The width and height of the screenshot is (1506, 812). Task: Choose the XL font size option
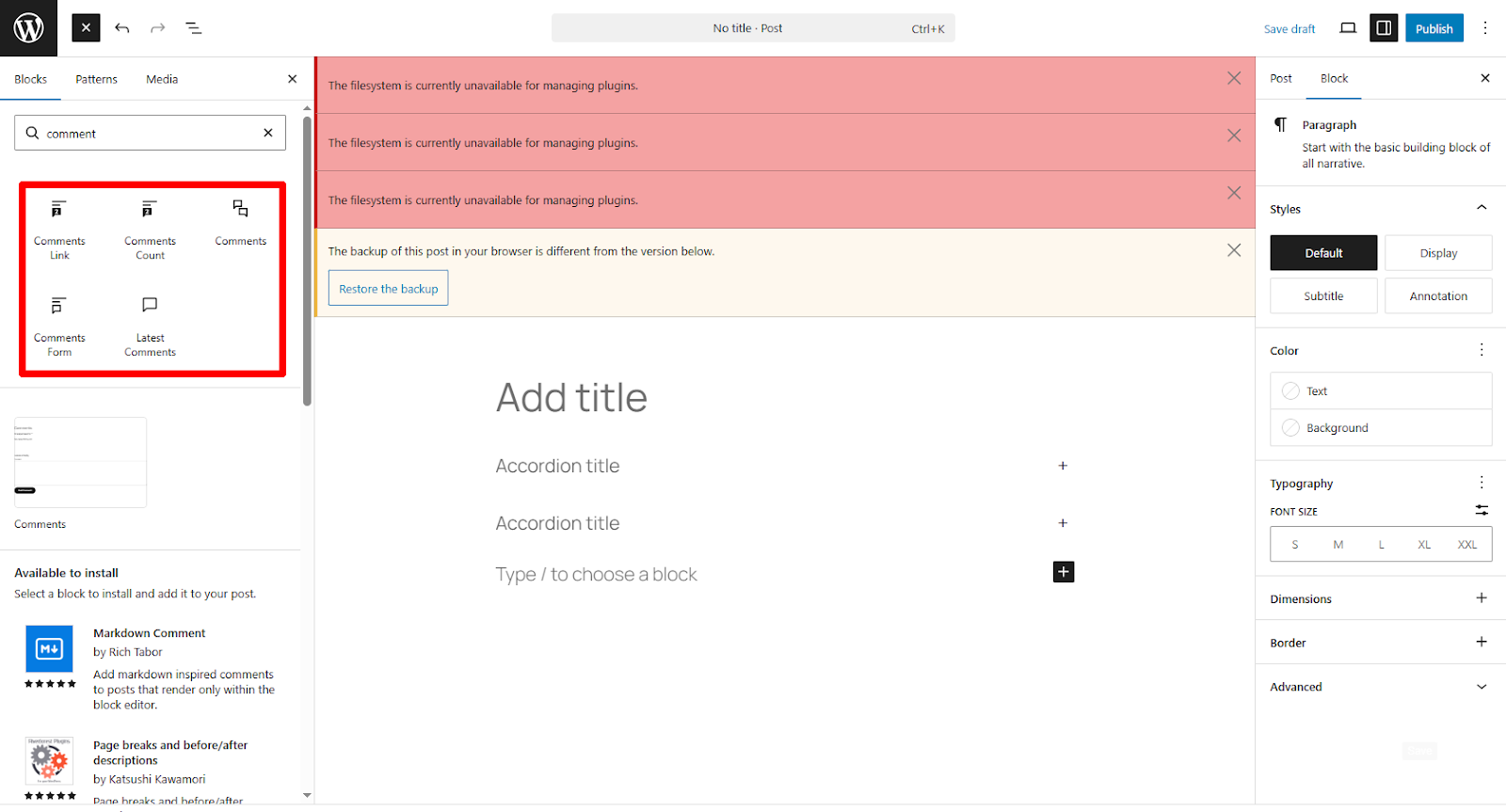pyautogui.click(x=1423, y=545)
